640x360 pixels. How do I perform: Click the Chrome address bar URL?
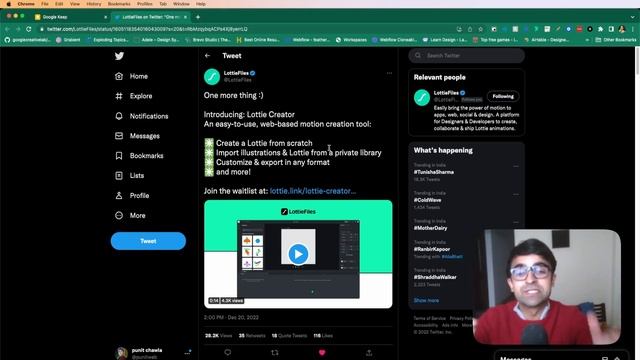point(147,29)
